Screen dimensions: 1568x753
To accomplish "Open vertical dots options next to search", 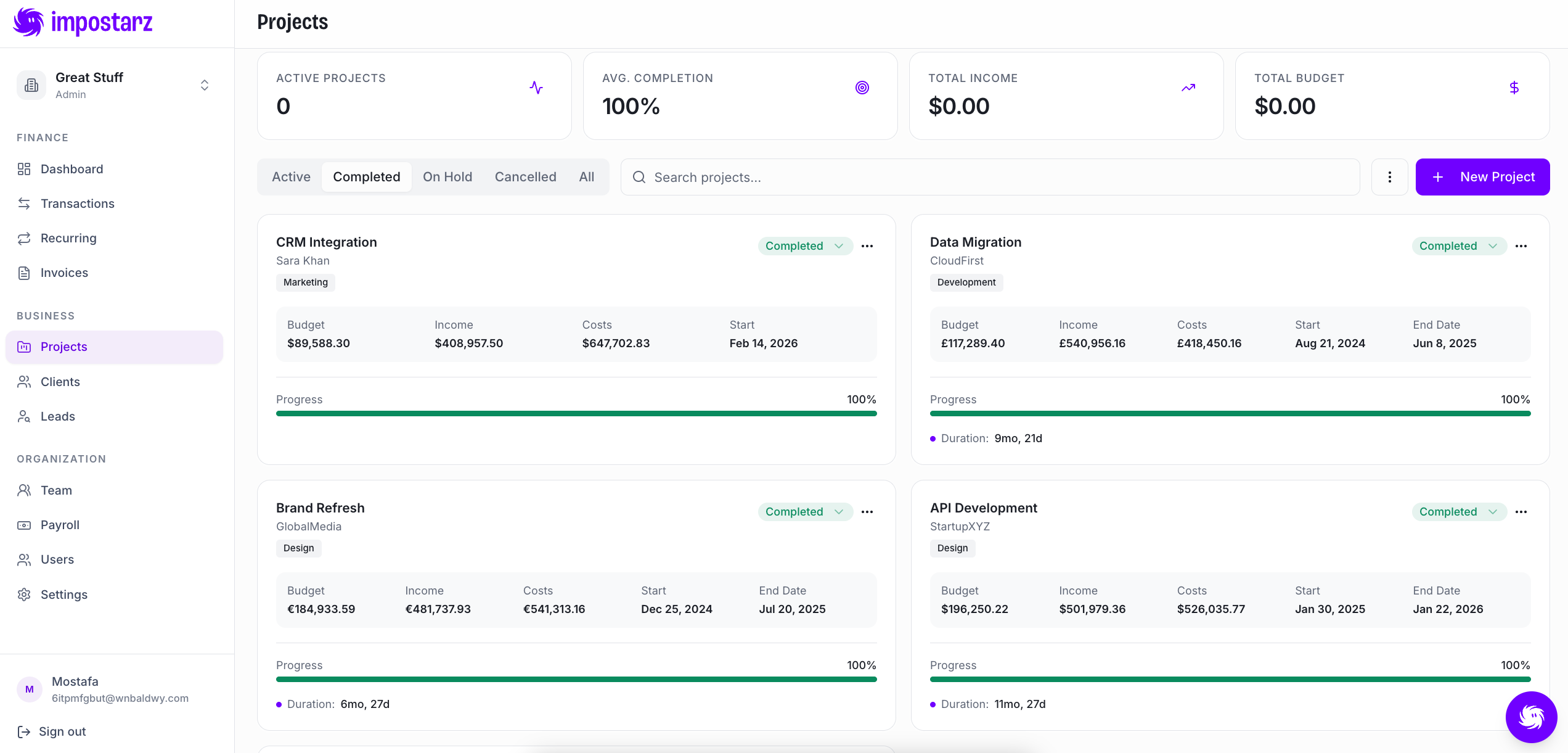I will click(x=1389, y=177).
